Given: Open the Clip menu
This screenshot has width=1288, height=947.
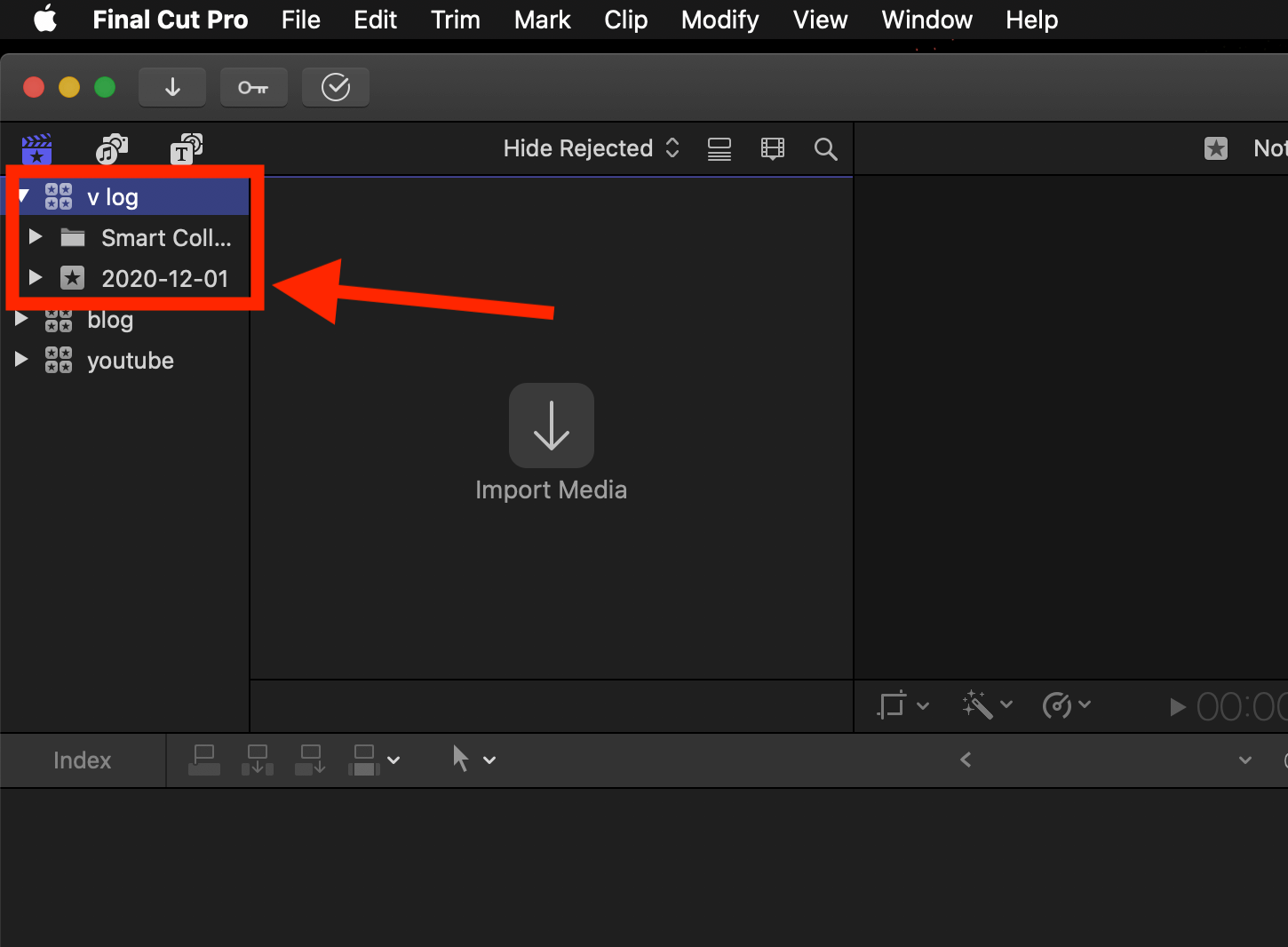Looking at the screenshot, I should point(625,20).
